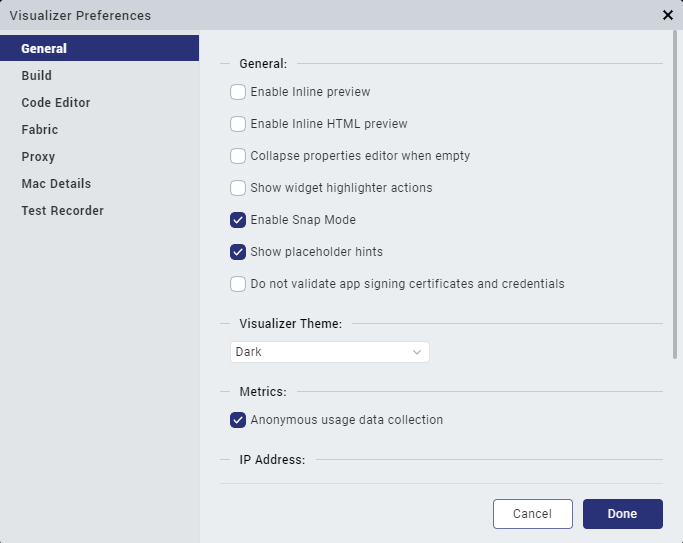This screenshot has width=683, height=543.
Task: Close the Visualizer Preferences dialog
Action: point(667,15)
